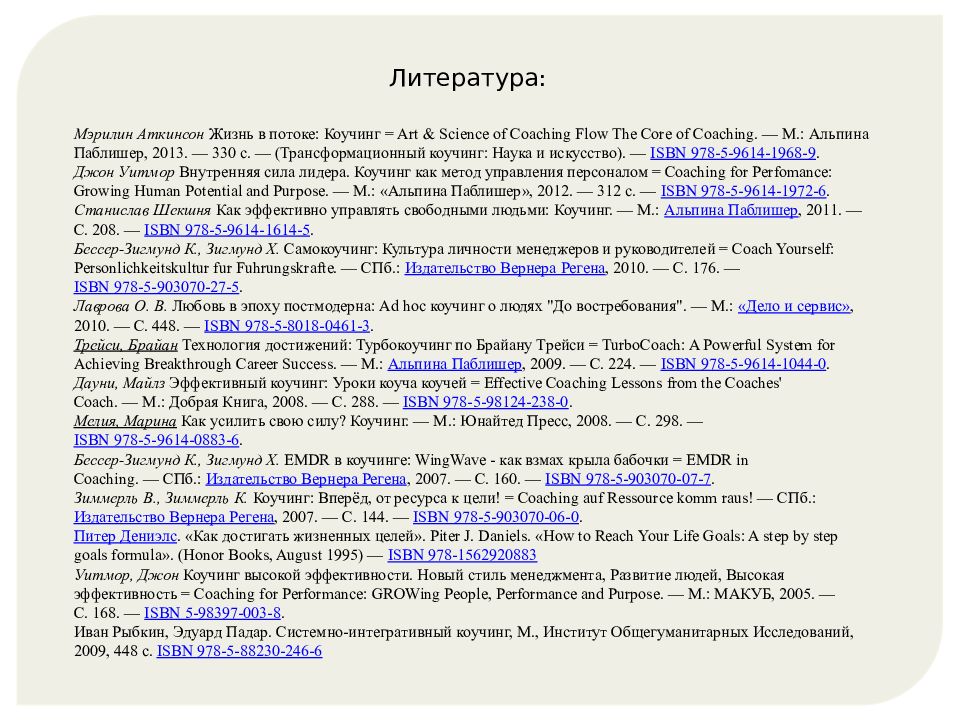Viewport: 960px width, 720px height.
Task: Open link ISBN 5-98397-003-8
Action: [212, 613]
